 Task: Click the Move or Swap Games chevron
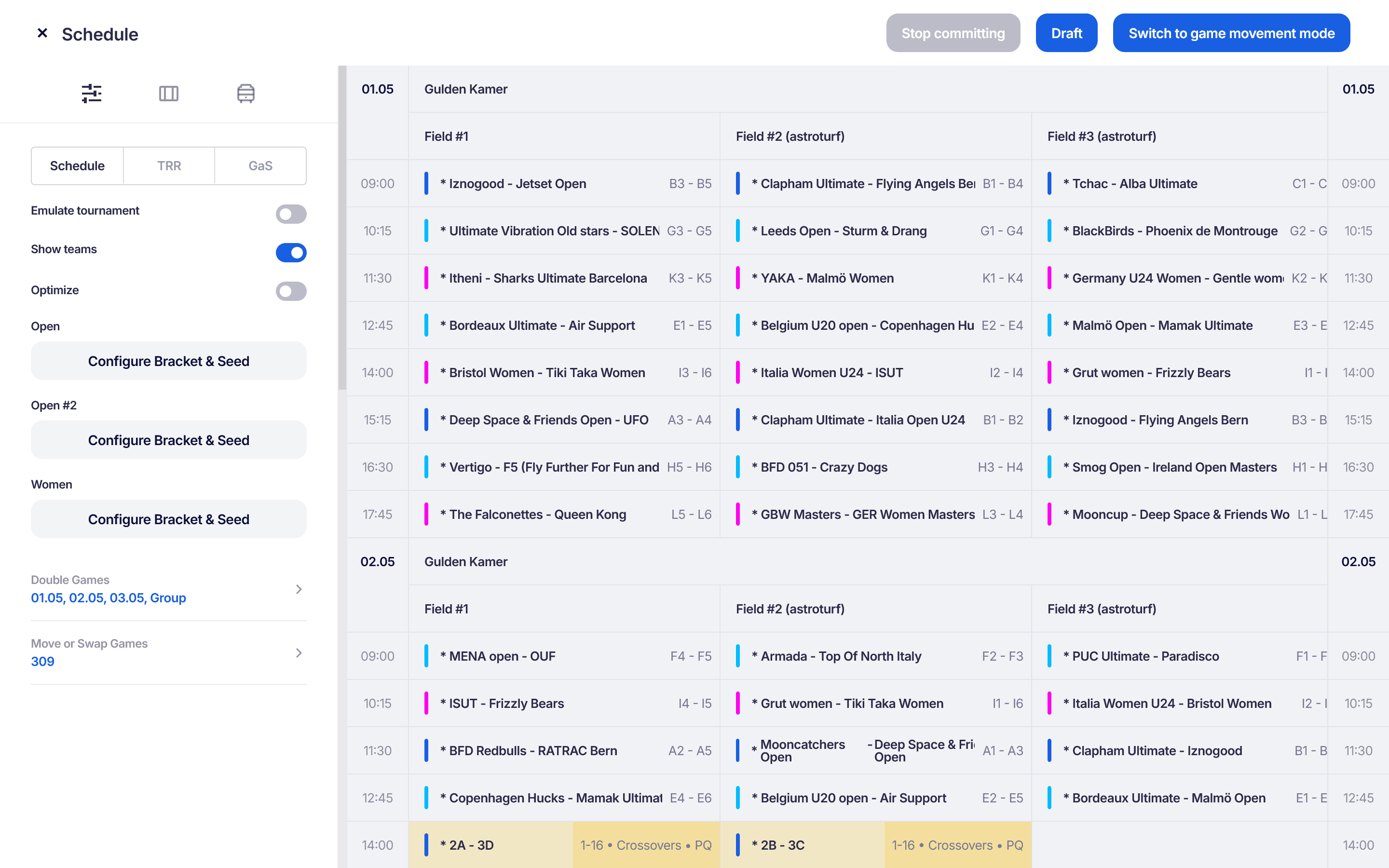pos(299,653)
